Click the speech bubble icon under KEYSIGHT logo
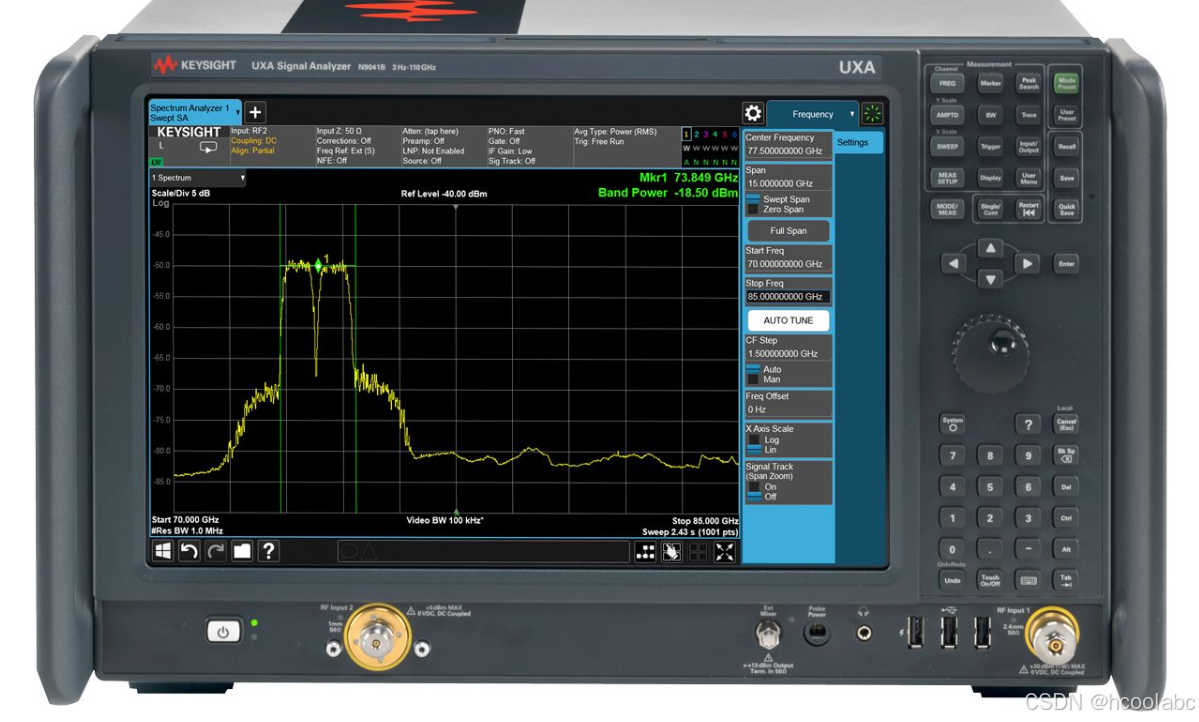Viewport: 1199px width, 722px height. (x=208, y=148)
